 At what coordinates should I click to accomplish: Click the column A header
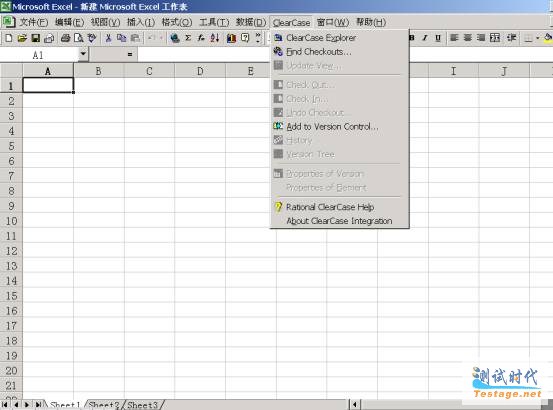click(48, 71)
